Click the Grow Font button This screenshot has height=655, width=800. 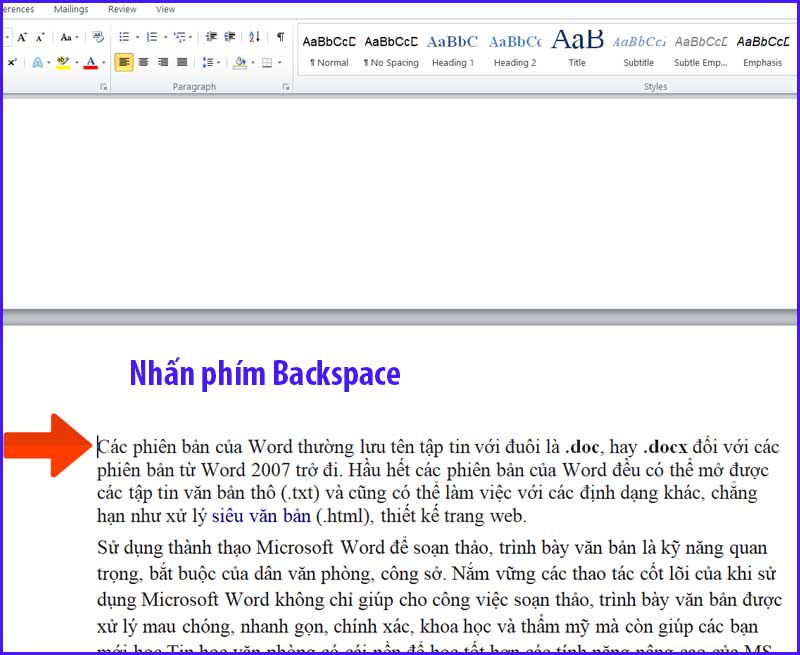click(x=21, y=37)
